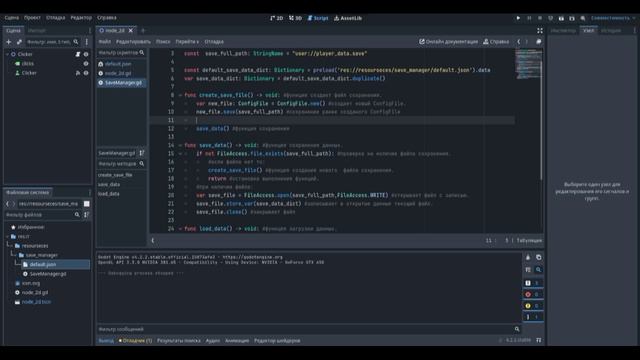Switch to the 2D workspace
640x360 pixels.
(x=277, y=18)
